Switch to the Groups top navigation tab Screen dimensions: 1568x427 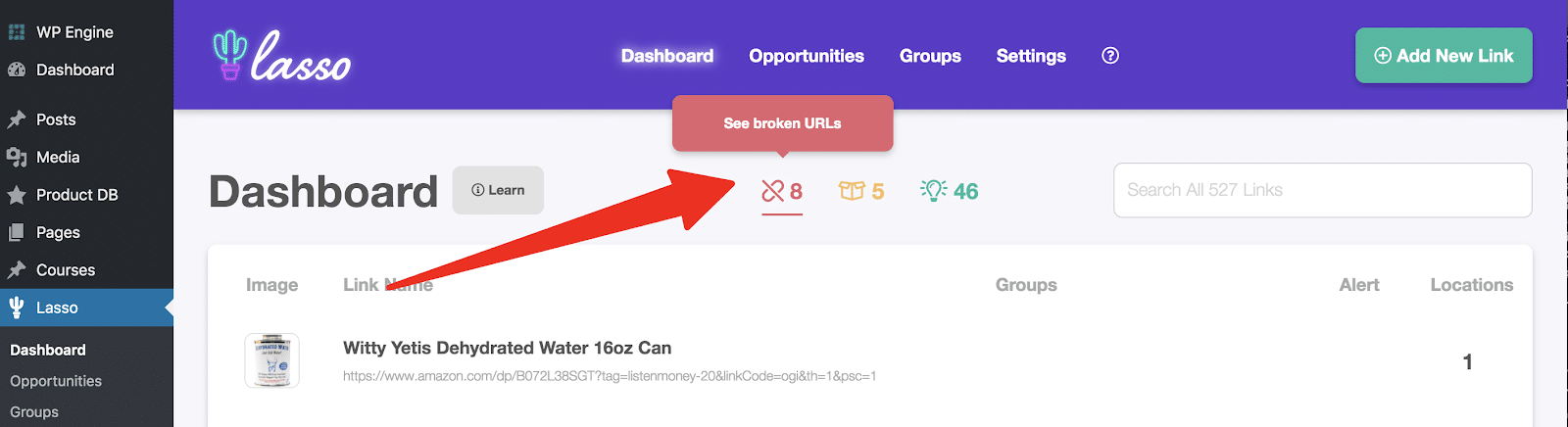[930, 56]
